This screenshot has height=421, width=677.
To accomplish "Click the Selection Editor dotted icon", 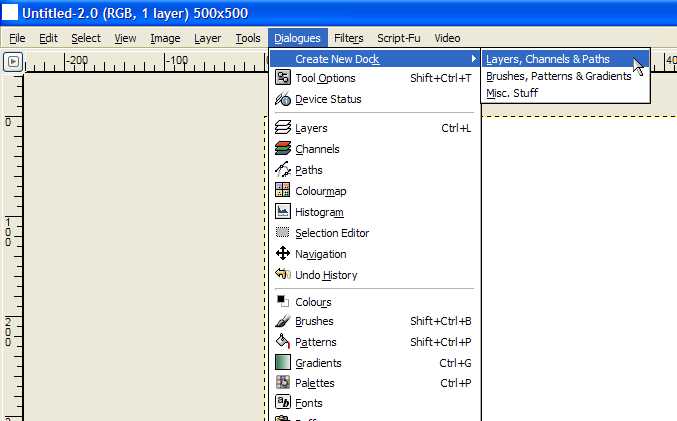I will (282, 232).
